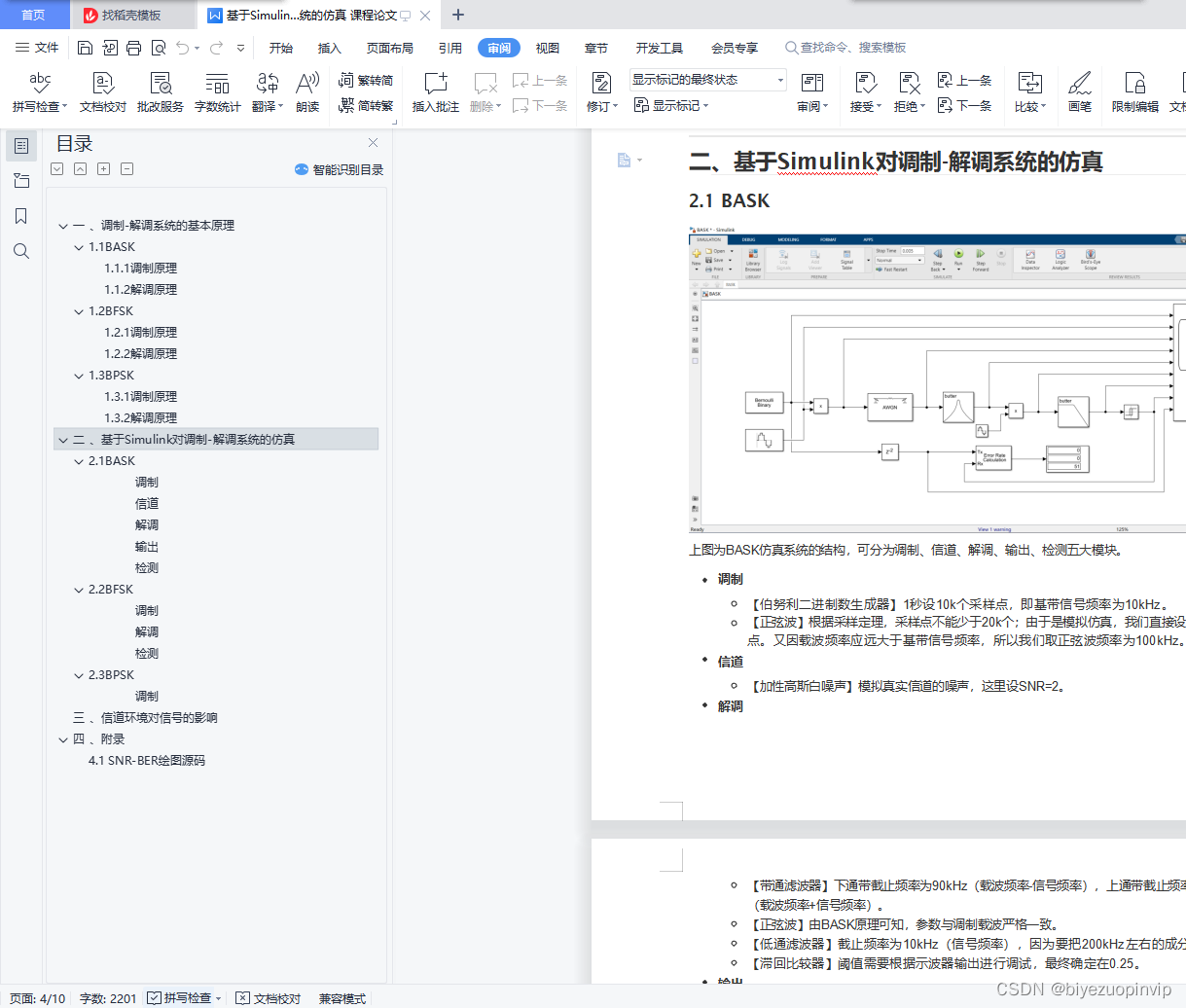Switch to the 开始 ribbon tab
Viewport: 1186px width, 1008px height.
tap(281, 48)
